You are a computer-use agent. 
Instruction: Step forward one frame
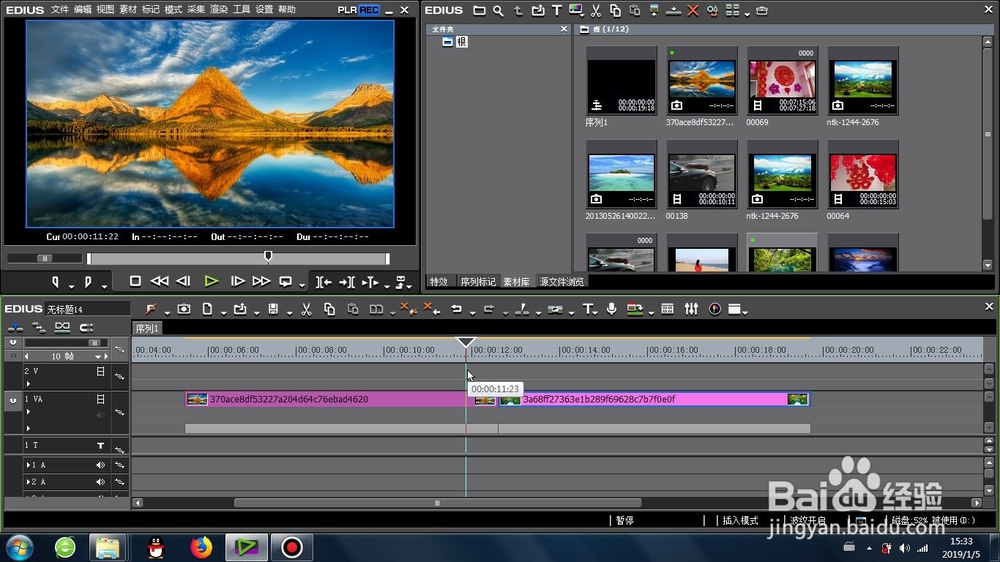point(237,281)
